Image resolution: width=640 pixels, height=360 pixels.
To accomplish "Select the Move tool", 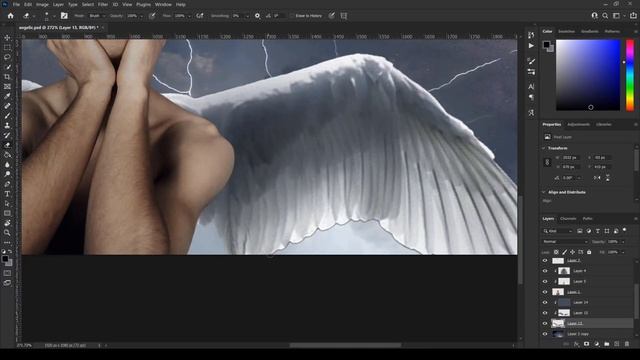I will click(x=7, y=38).
